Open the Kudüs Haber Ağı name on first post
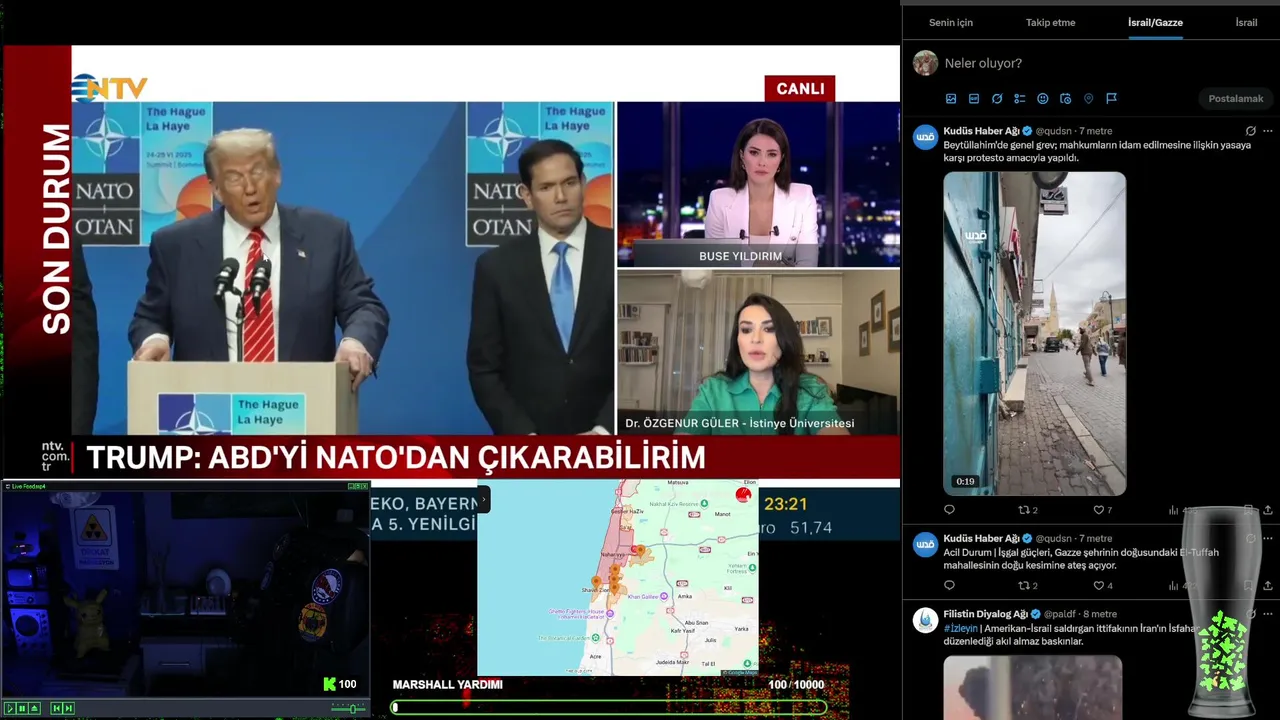This screenshot has width=1280, height=720. 981,131
